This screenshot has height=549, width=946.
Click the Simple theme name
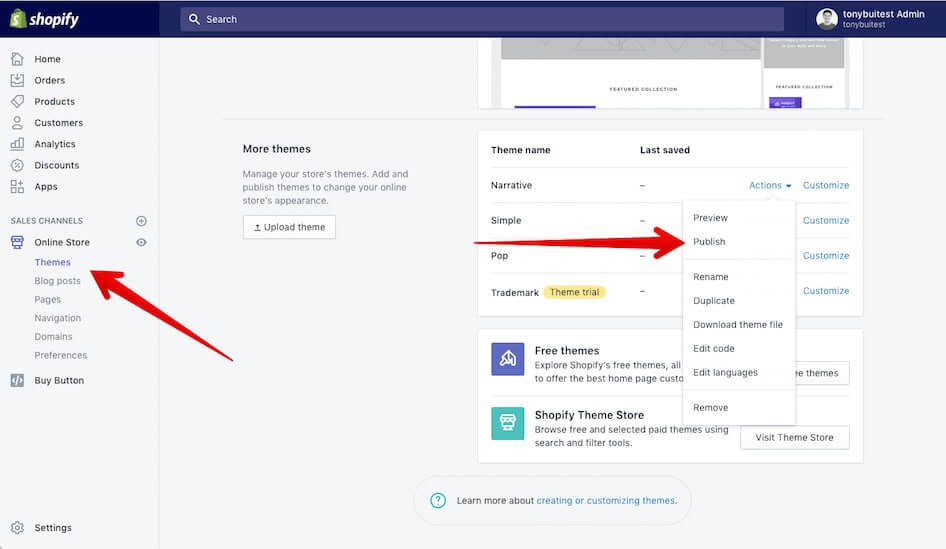pos(506,220)
